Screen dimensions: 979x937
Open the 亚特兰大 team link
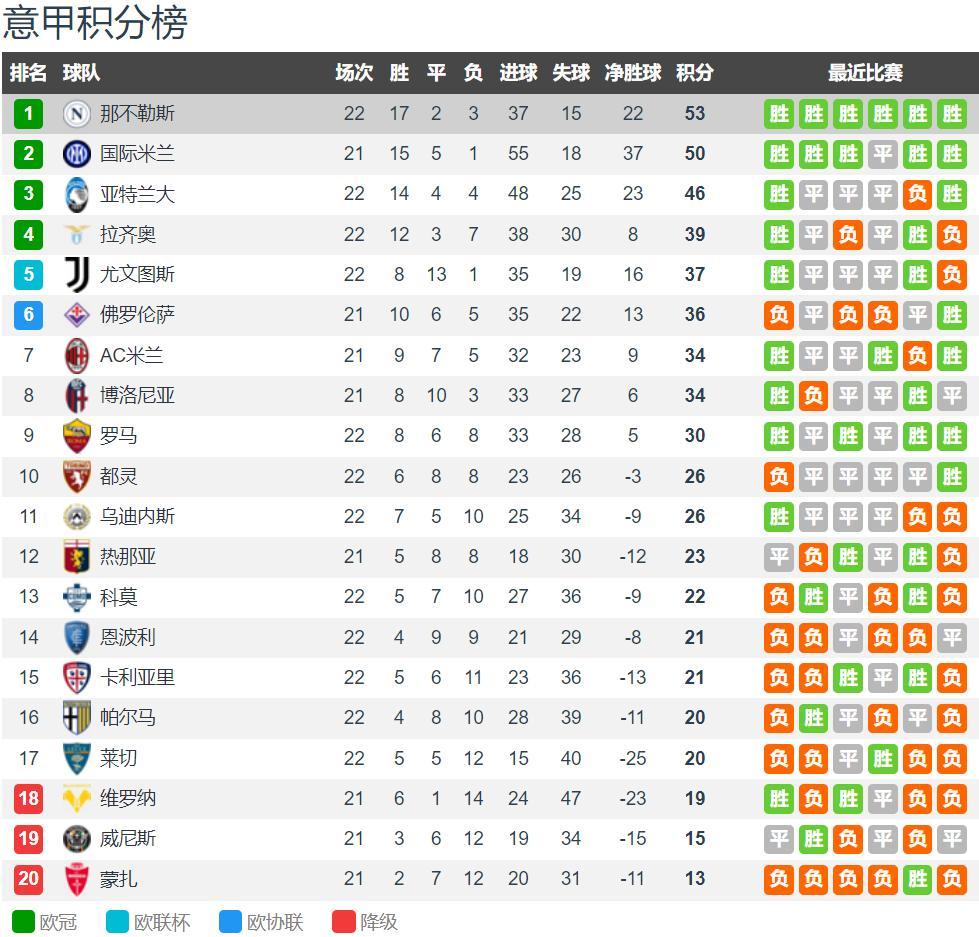(x=137, y=194)
